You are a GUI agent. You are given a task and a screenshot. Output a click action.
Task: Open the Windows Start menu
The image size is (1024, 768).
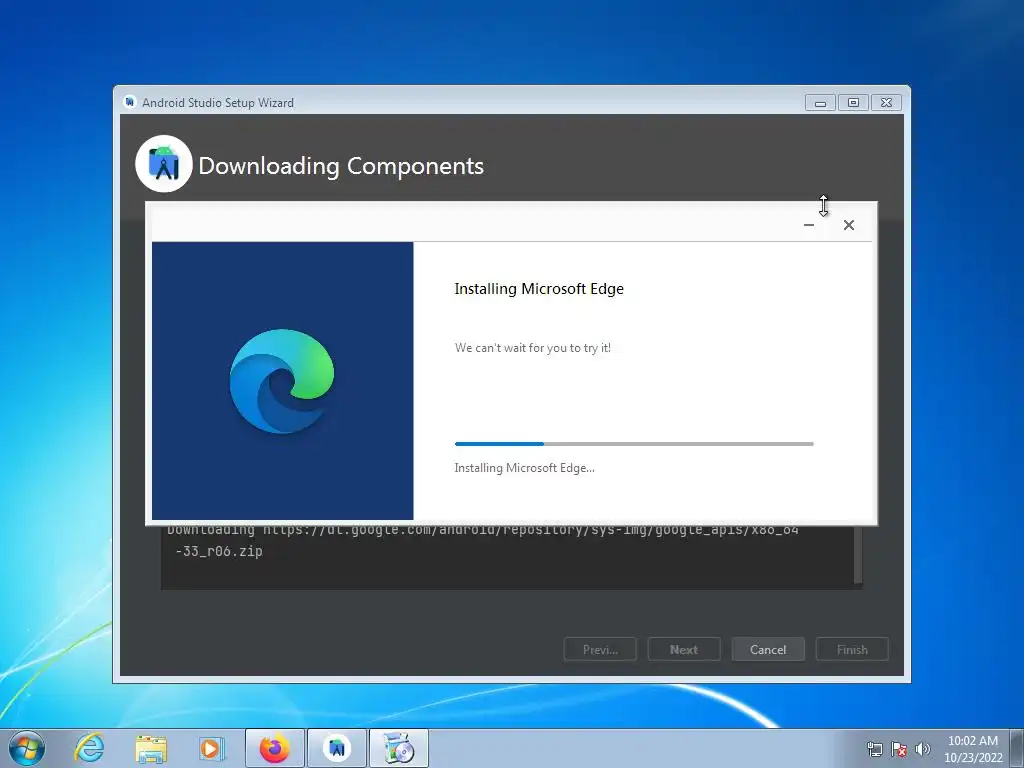click(x=27, y=748)
